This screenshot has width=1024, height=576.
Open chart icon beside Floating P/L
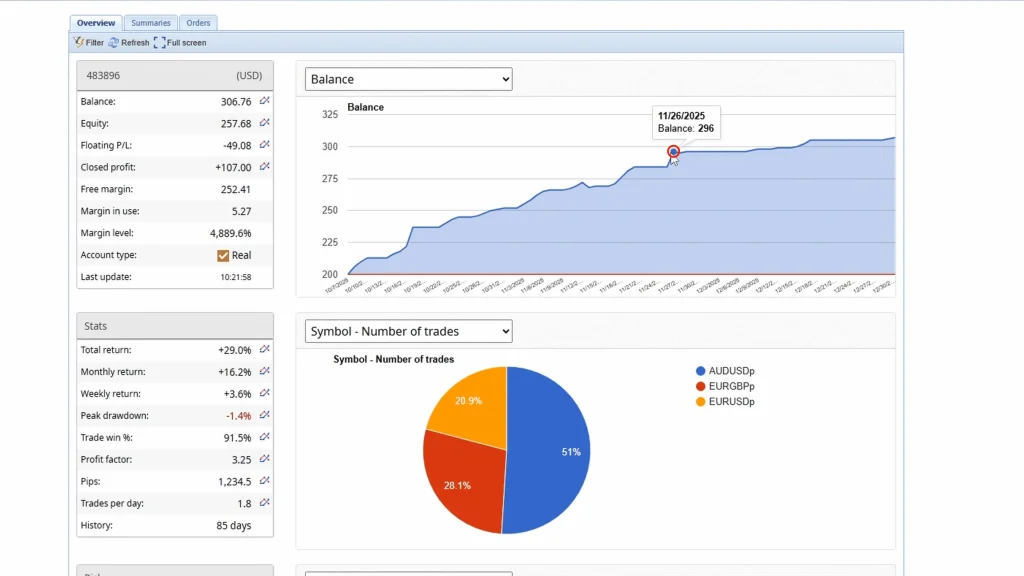265,145
